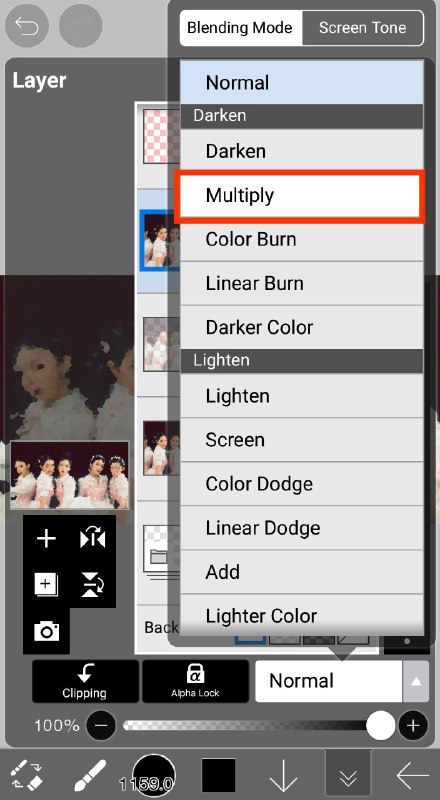Import a photo with the camera icon
This screenshot has height=800, width=440.
46,631
